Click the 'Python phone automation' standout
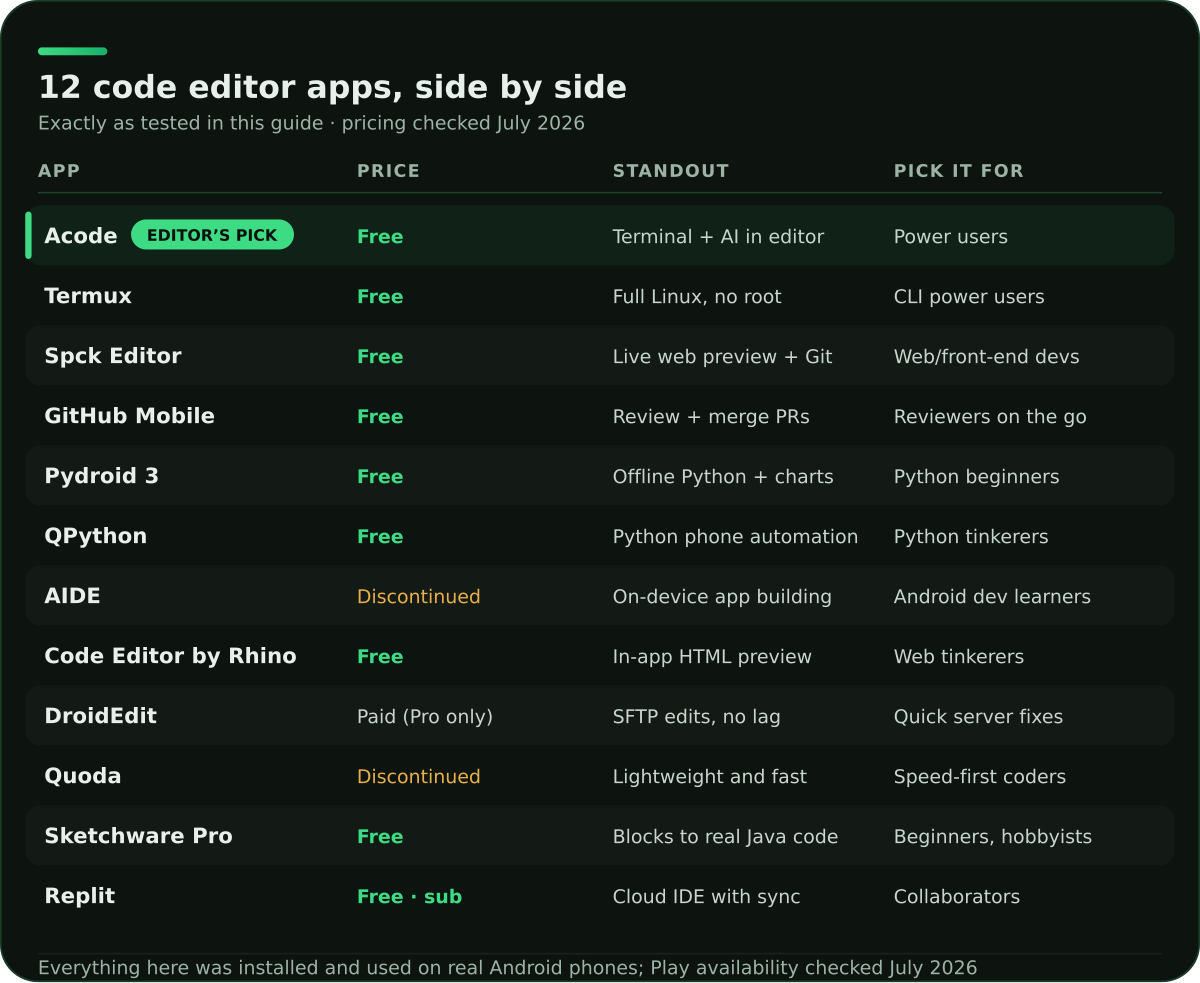Image resolution: width=1200 pixels, height=983 pixels. click(735, 537)
